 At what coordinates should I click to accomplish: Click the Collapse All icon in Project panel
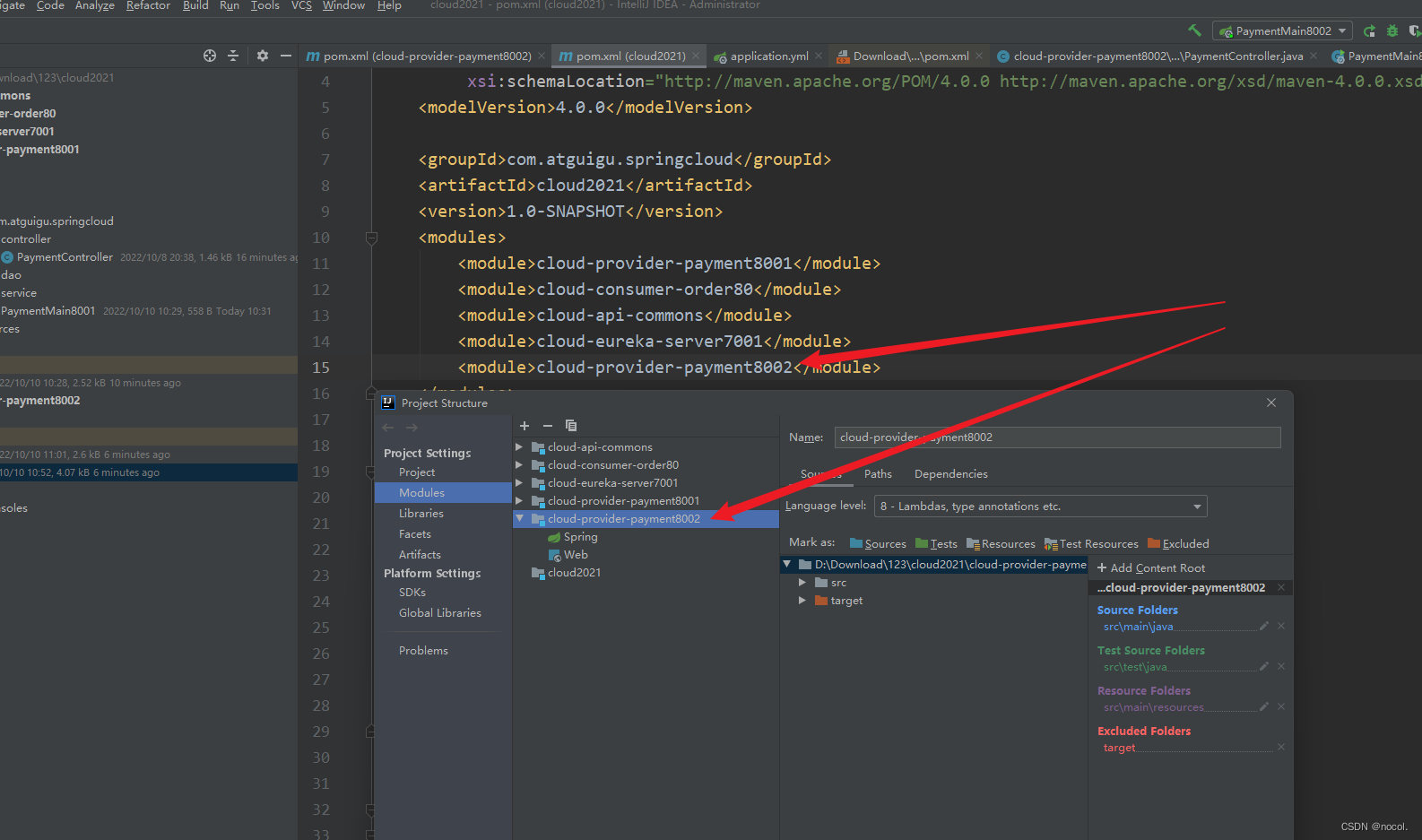point(233,56)
